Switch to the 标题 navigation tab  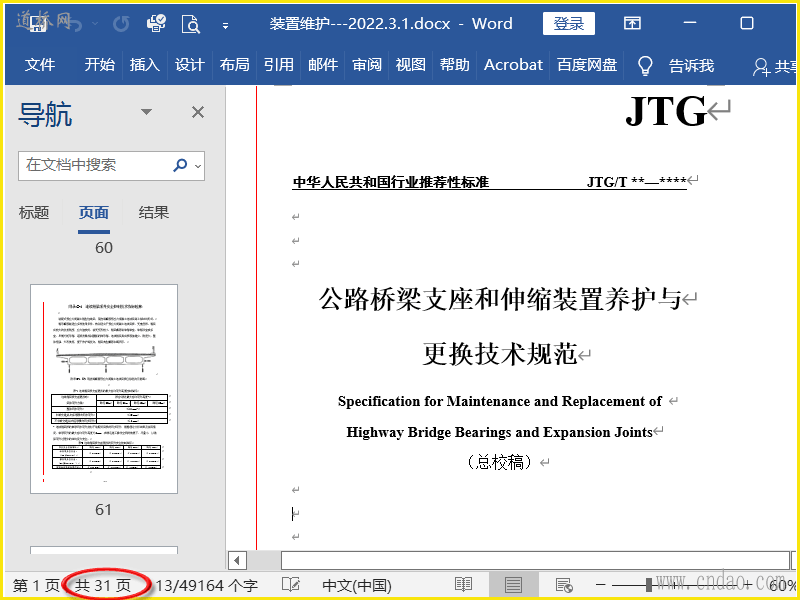[34, 212]
